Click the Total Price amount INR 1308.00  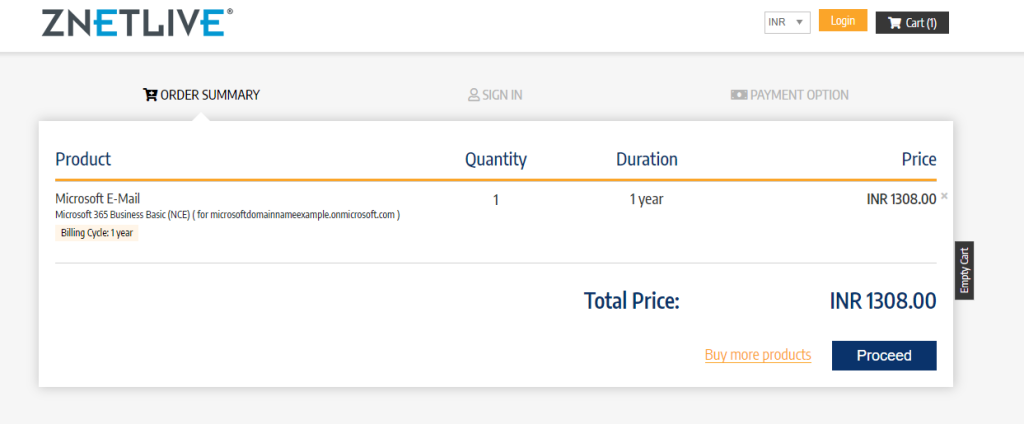tap(882, 300)
